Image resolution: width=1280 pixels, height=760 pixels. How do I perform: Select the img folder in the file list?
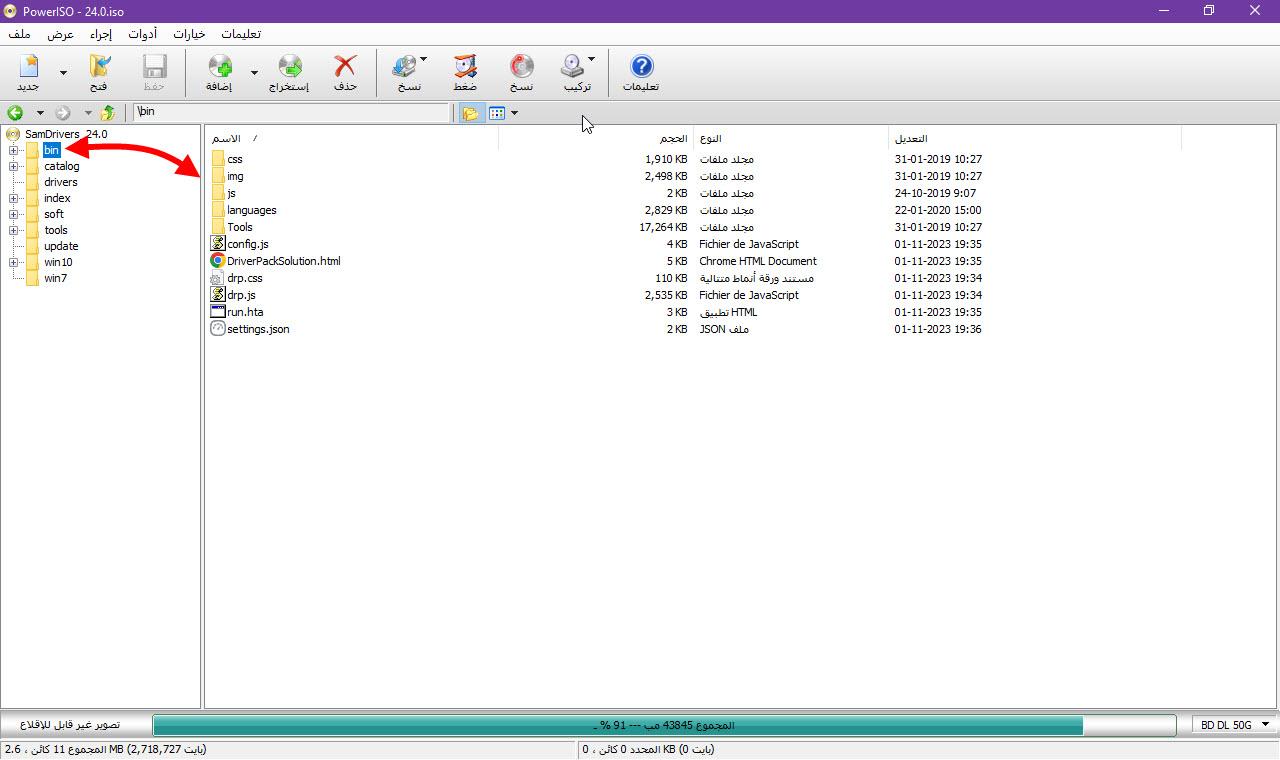pos(235,176)
